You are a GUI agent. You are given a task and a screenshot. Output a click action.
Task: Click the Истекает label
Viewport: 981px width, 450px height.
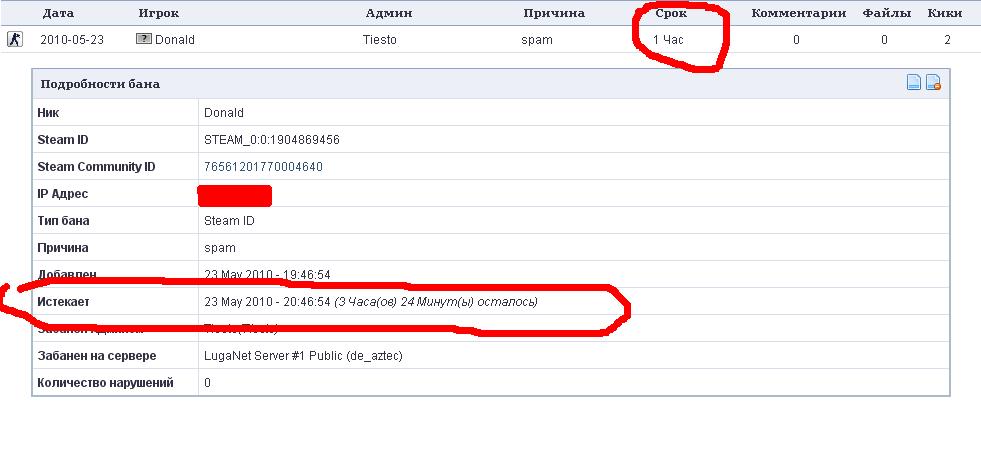[63, 302]
